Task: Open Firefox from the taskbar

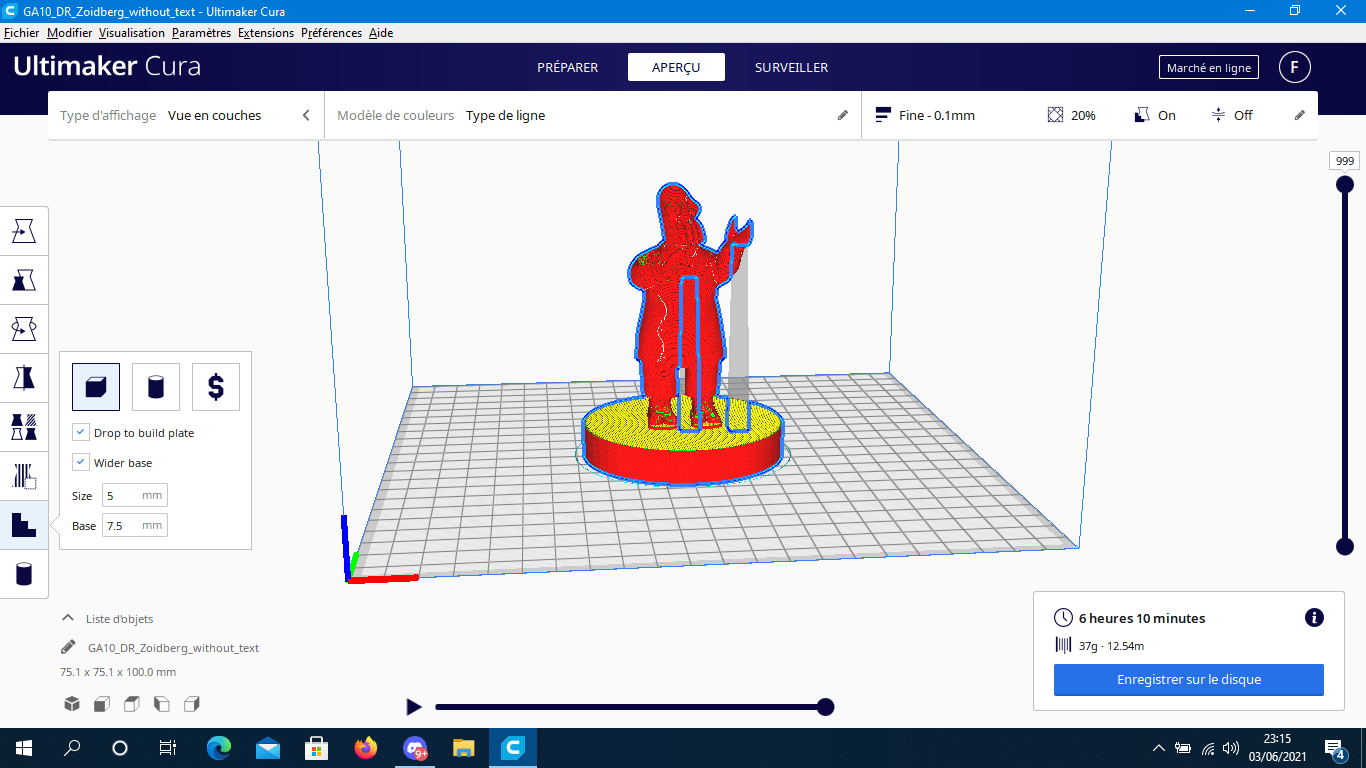Action: click(366, 748)
